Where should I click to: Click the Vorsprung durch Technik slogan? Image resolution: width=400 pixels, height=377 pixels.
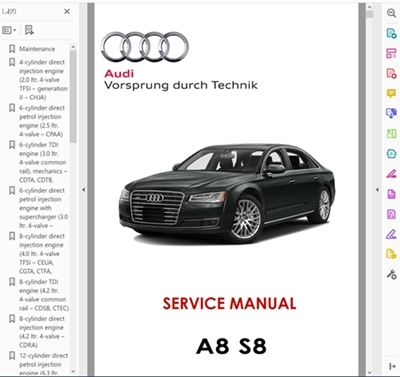click(181, 85)
